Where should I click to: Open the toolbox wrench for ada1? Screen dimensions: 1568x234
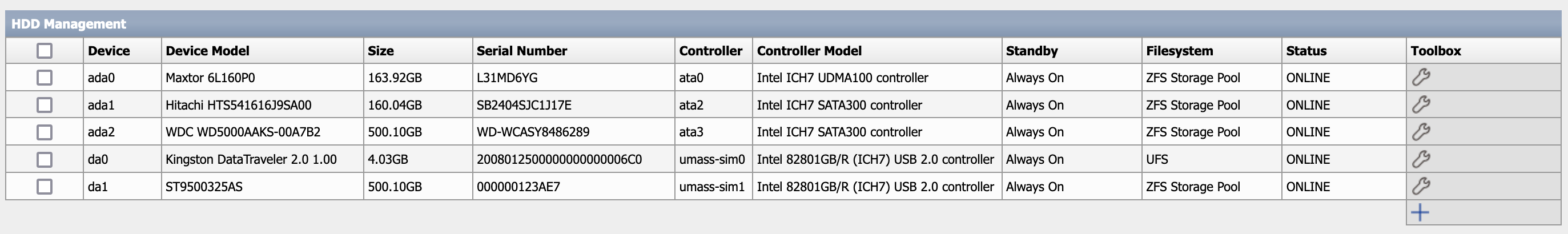1421,104
